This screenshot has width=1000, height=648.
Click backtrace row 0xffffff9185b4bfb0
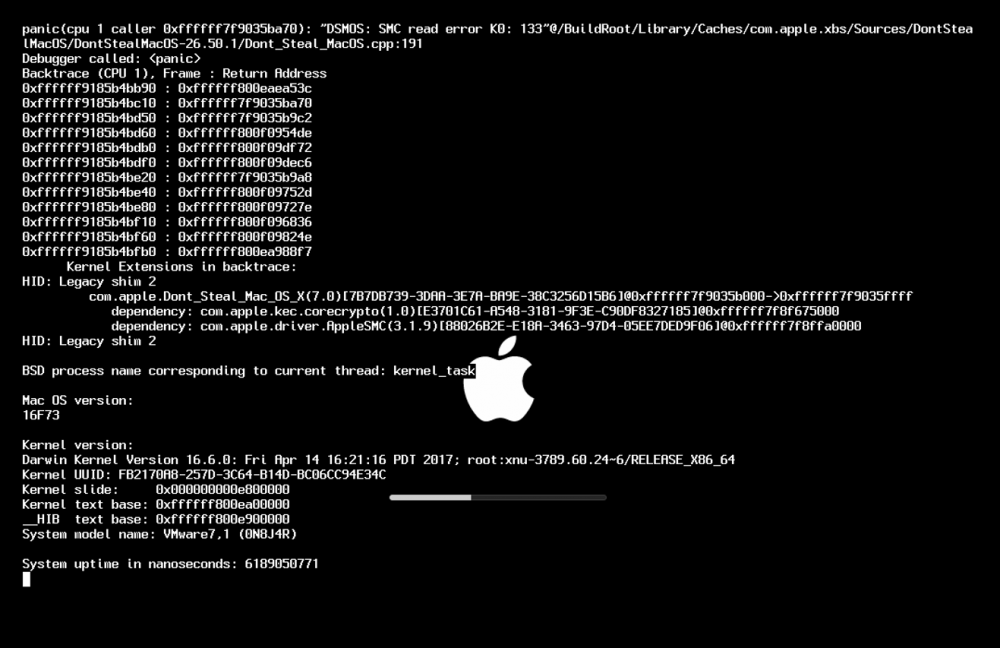pos(167,252)
